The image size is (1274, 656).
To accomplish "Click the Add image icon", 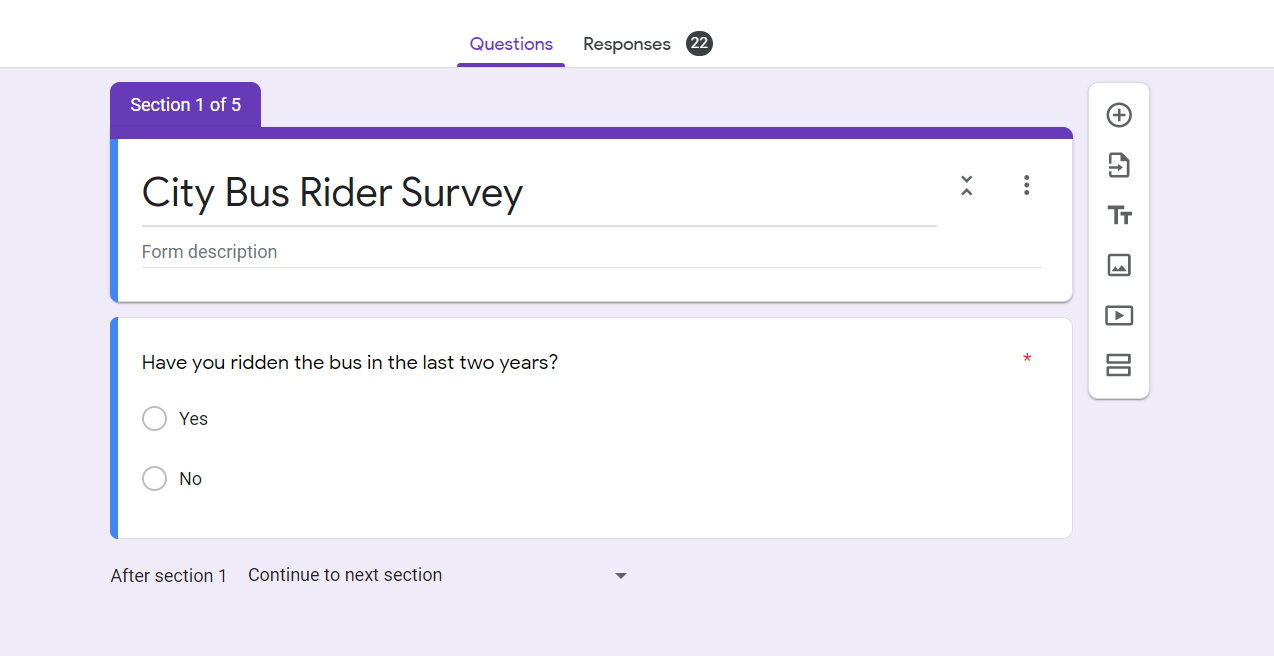I will coord(1118,265).
